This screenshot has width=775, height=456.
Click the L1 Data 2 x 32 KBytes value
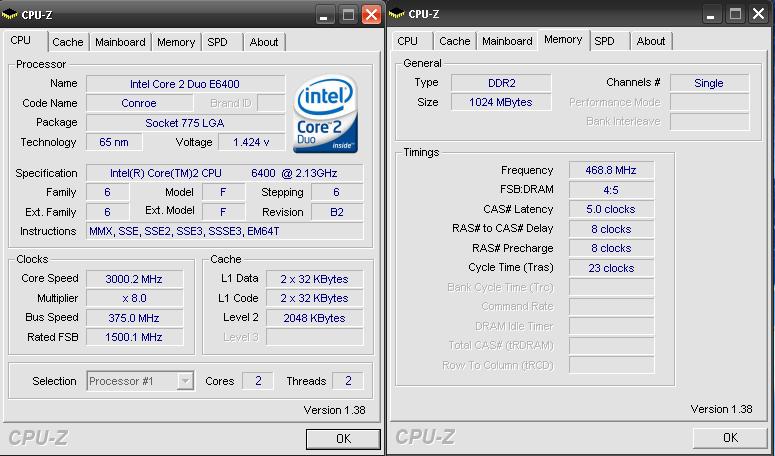(x=314, y=279)
